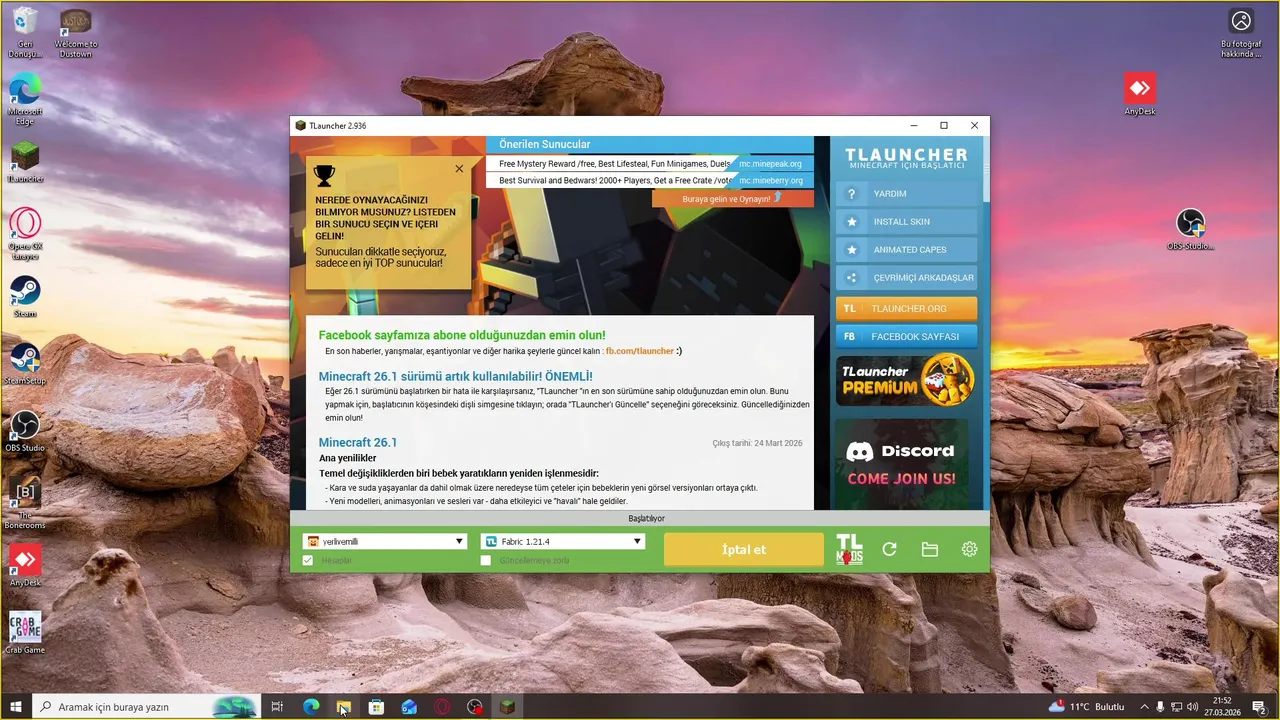Open weather widget 11°C Bulutlu
This screenshot has height=720, width=1280.
(1086, 707)
